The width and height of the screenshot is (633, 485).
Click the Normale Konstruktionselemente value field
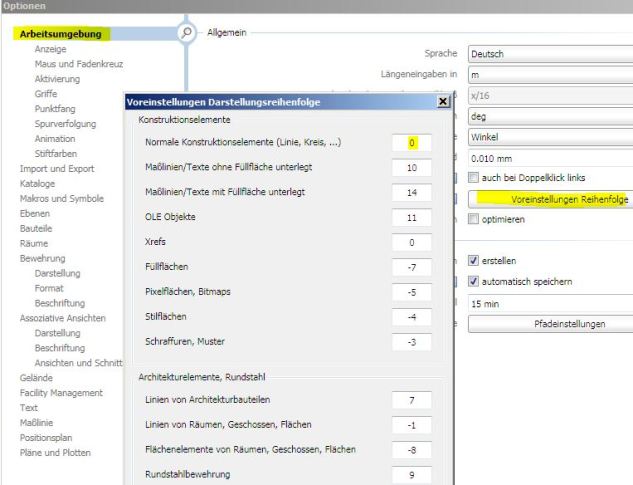point(411,143)
